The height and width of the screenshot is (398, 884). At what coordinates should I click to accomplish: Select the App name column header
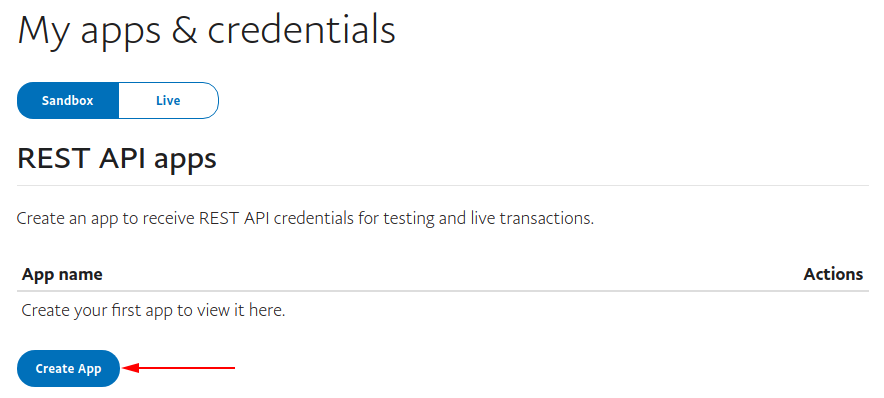62,275
